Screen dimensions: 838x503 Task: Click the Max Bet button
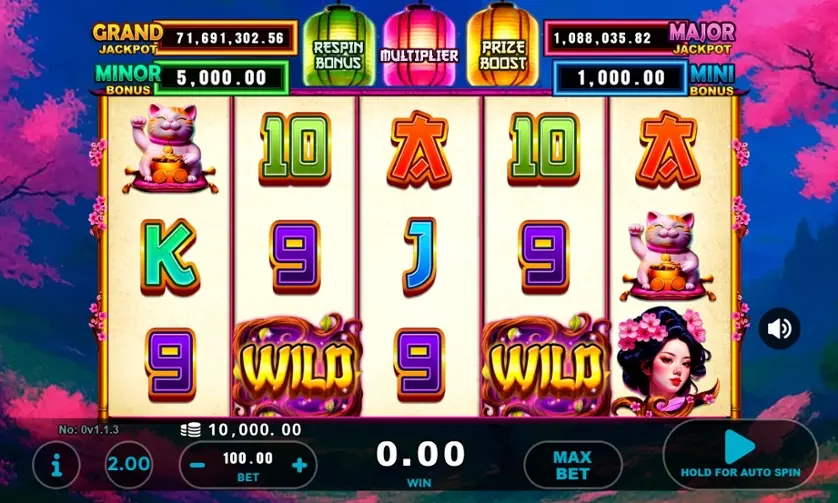click(x=573, y=465)
